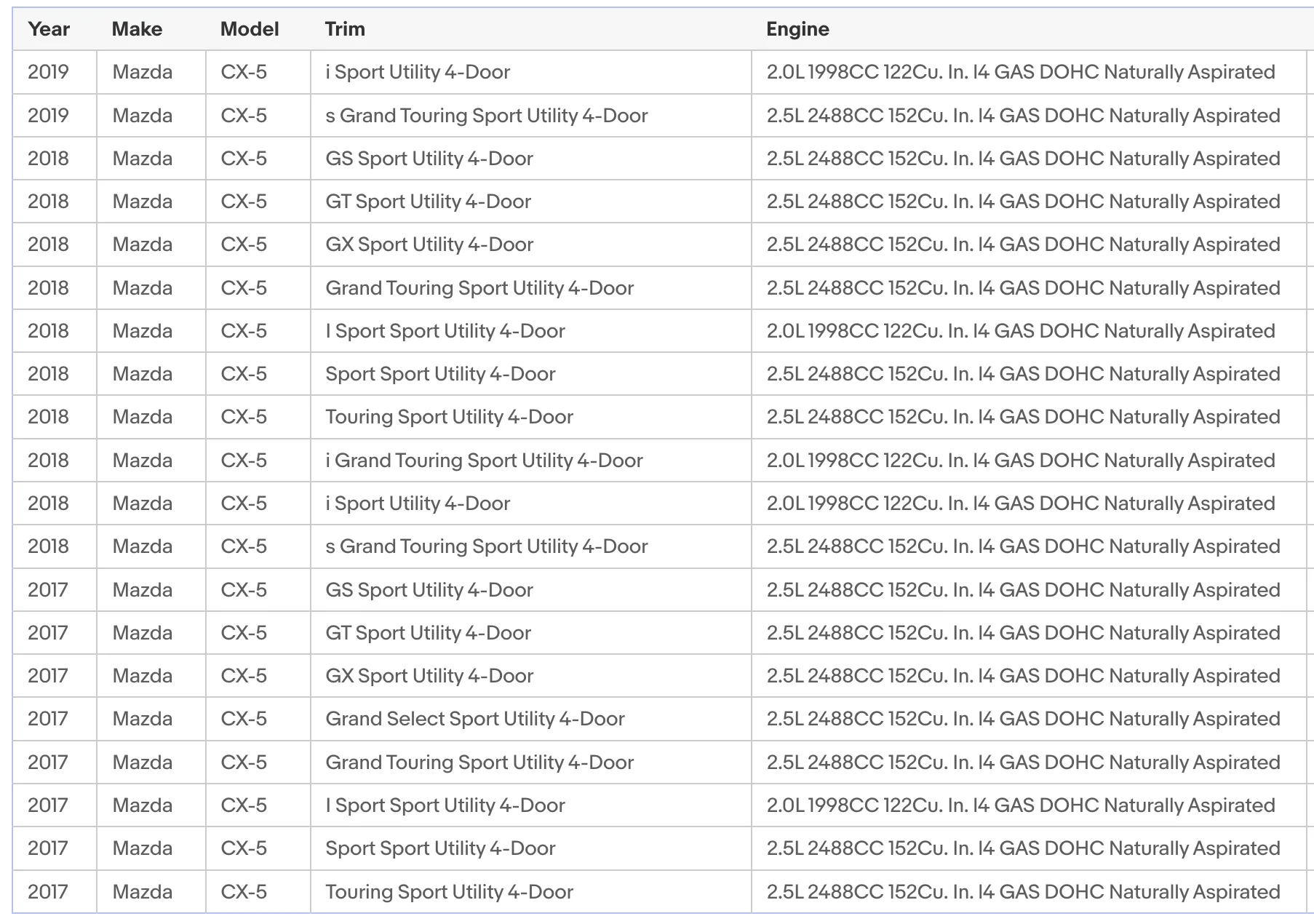The height and width of the screenshot is (924, 1314).
Task: Select the 2017 Sport Sport Utility trim cell
Action: [x=530, y=848]
